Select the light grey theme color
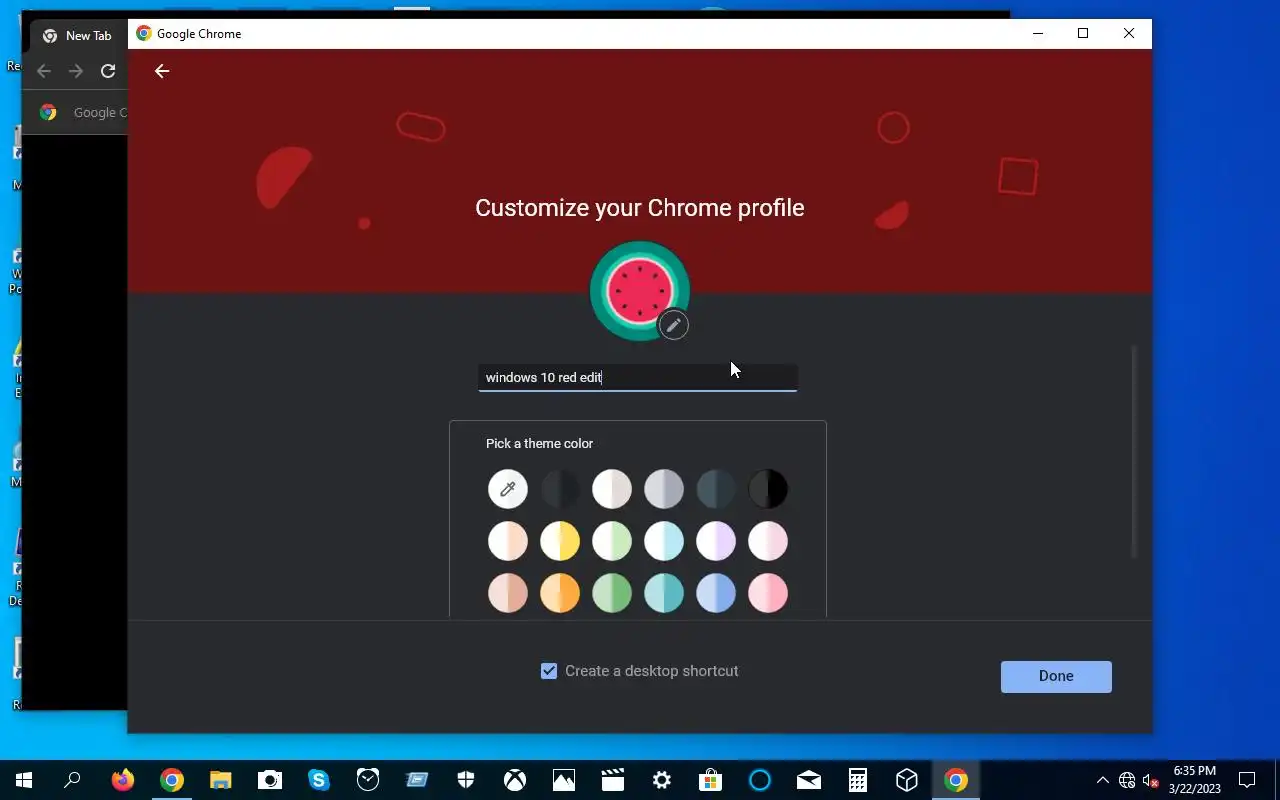Viewport: 1280px width, 800px height. click(x=664, y=489)
